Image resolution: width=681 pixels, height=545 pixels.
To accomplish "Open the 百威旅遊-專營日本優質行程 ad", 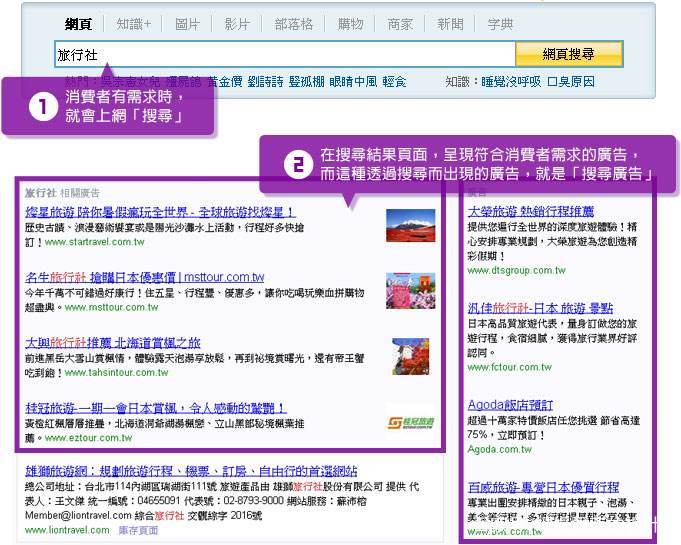I will [x=543, y=487].
